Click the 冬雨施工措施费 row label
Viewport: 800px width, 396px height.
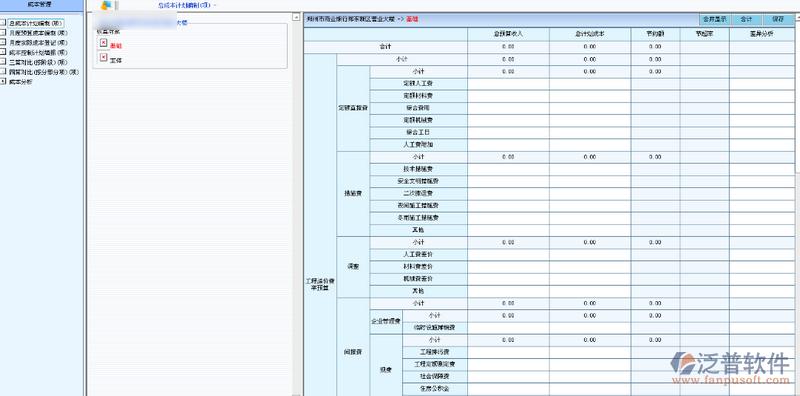pos(418,218)
